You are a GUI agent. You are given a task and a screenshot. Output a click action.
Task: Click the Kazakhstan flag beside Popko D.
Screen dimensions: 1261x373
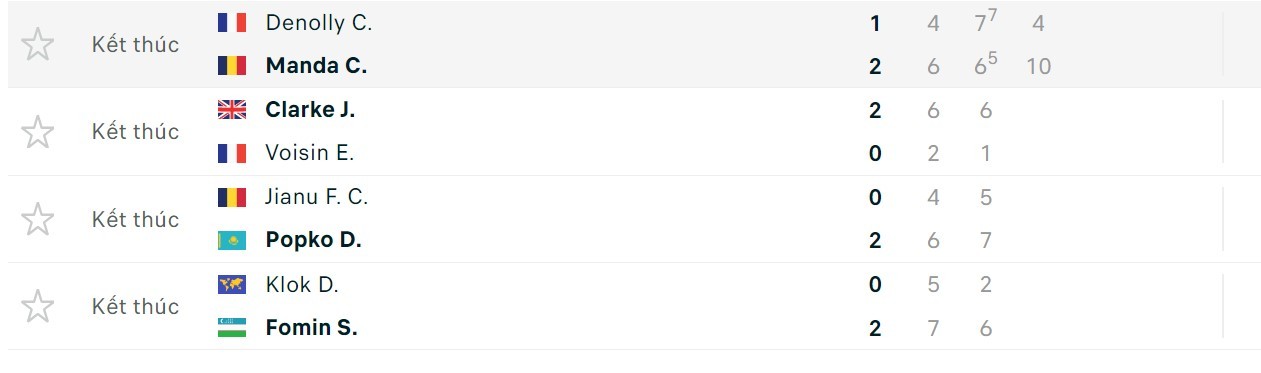pos(232,240)
